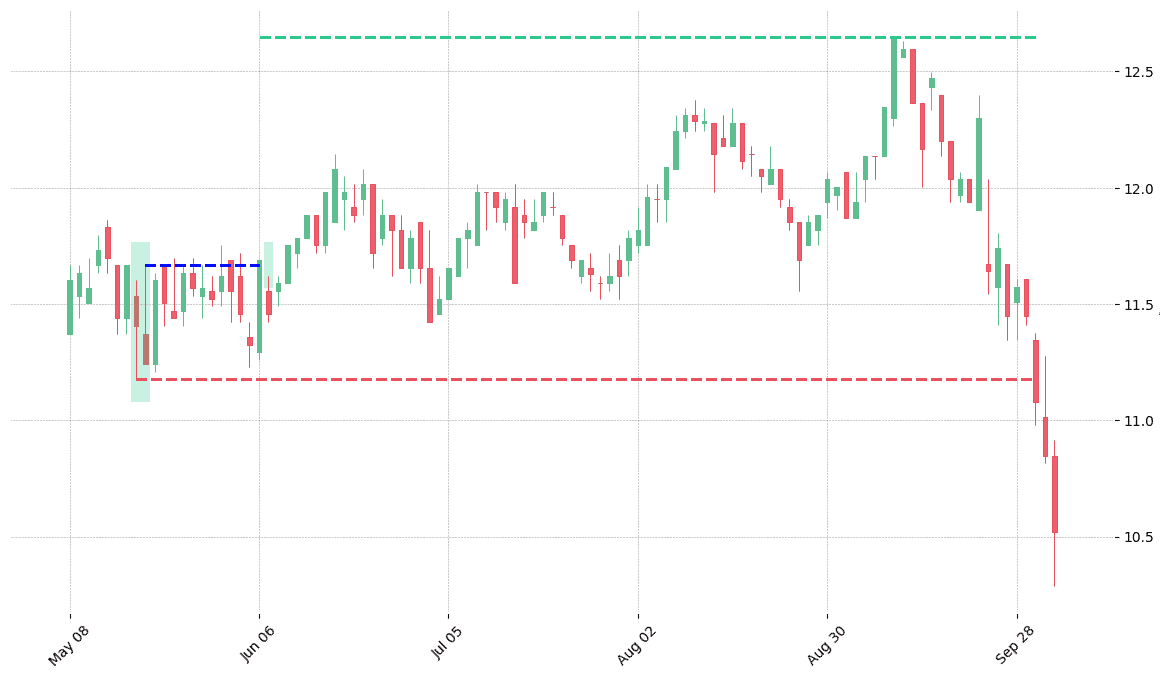
Task: Click the large green highlighted box near May
Action: [x=140, y=322]
